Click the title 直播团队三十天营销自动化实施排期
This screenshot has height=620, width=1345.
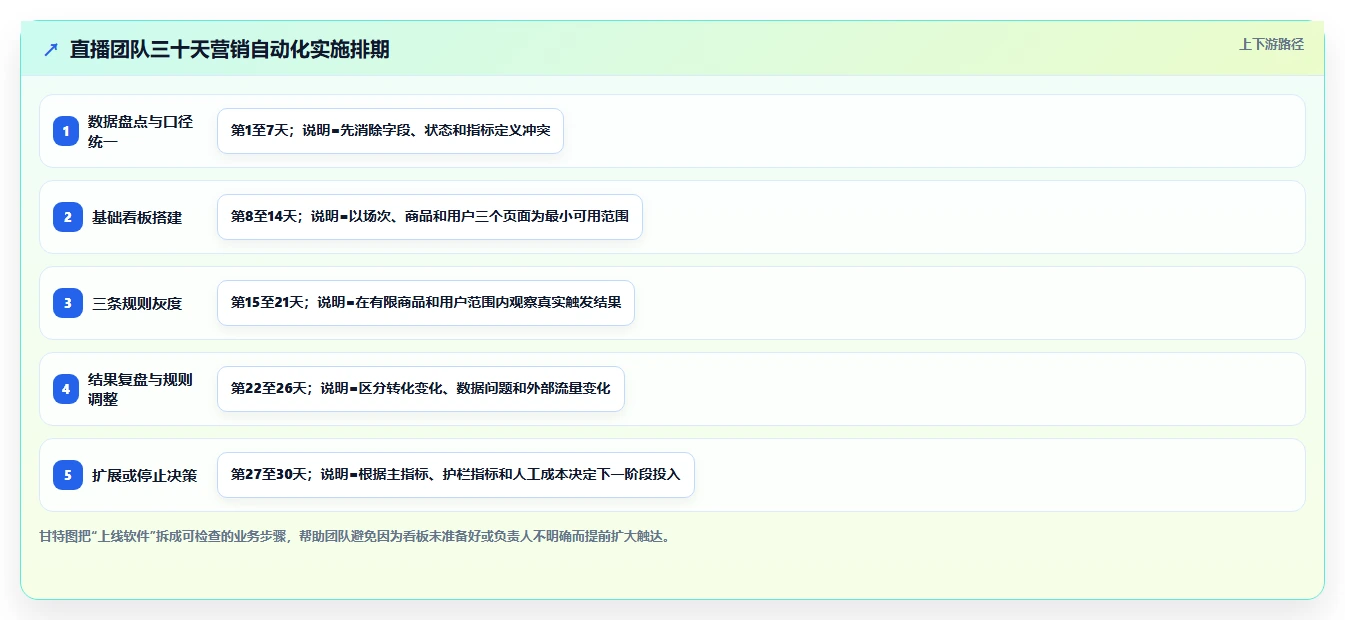229,49
